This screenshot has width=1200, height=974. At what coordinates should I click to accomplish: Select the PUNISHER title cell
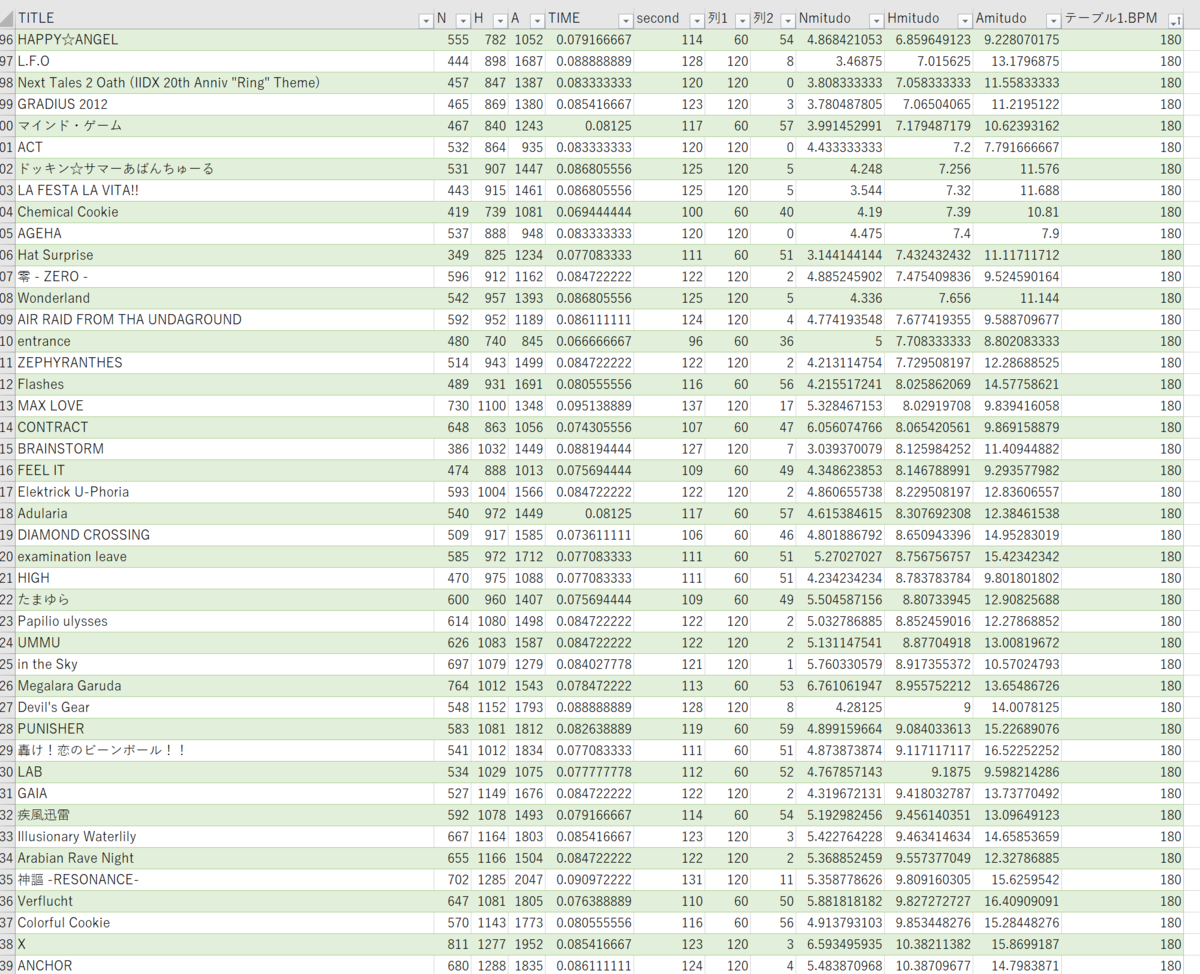tap(224, 729)
